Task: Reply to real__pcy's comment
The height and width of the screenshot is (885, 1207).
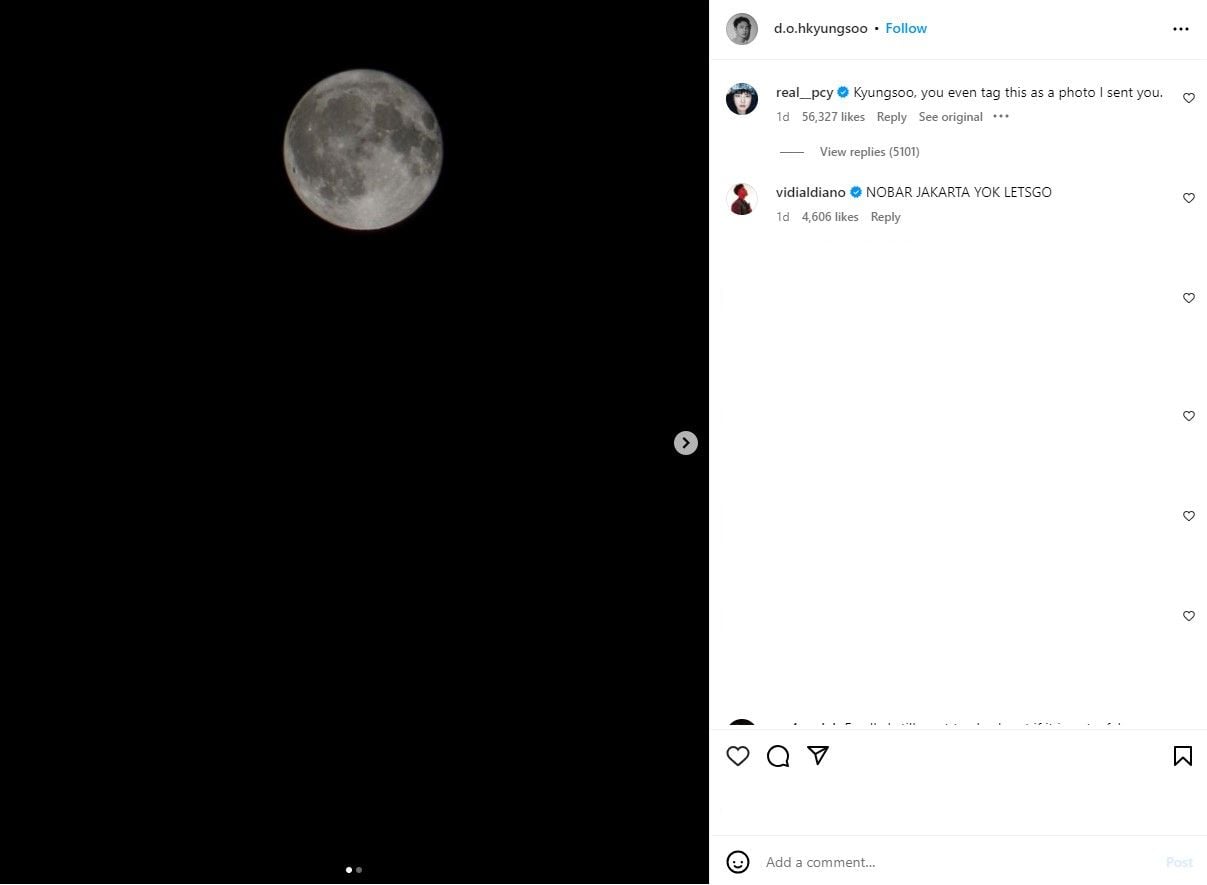Action: point(891,117)
